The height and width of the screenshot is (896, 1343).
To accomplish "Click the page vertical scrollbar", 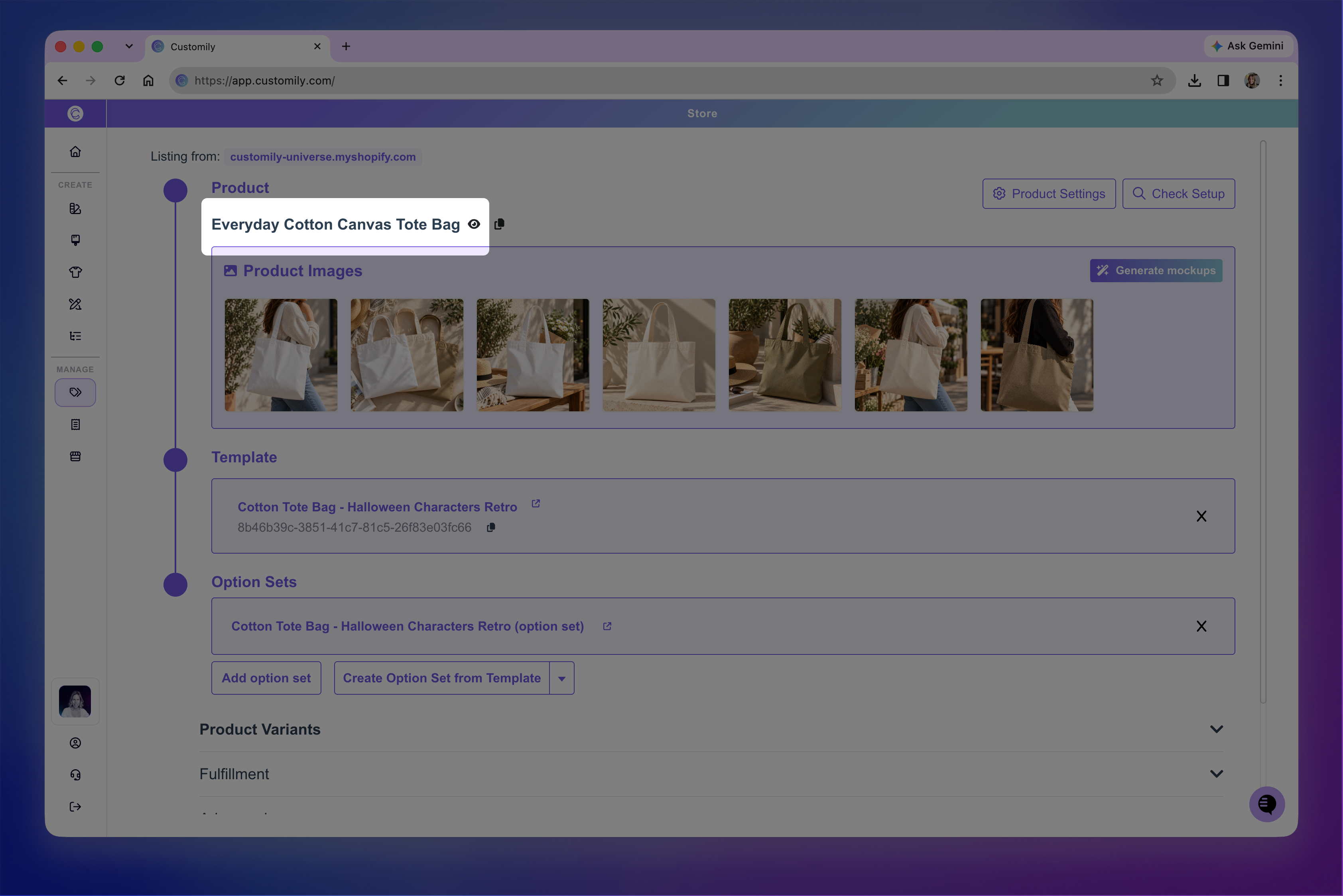I will (1263, 422).
